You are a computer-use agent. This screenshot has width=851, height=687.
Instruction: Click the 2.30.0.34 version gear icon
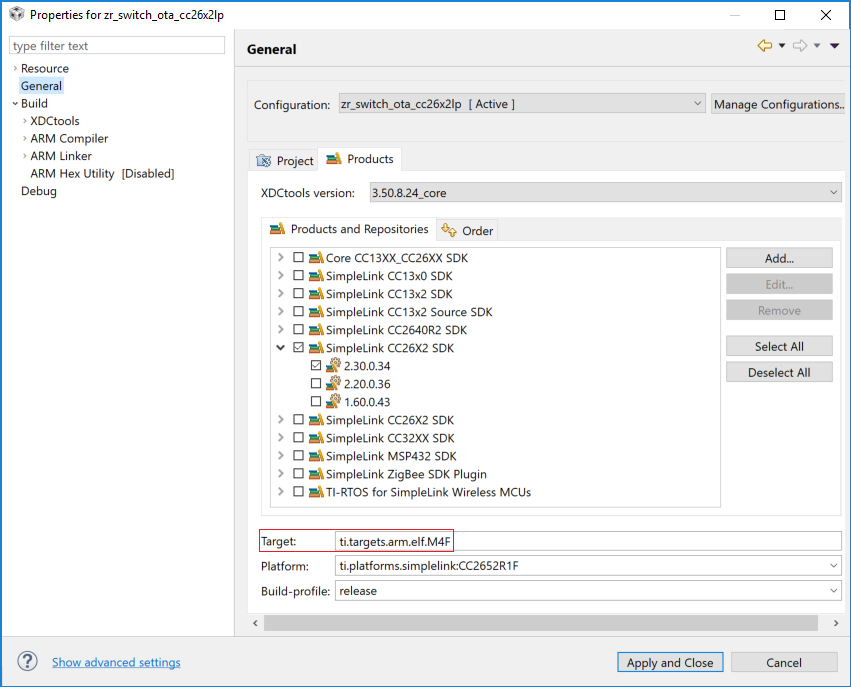pyautogui.click(x=333, y=366)
